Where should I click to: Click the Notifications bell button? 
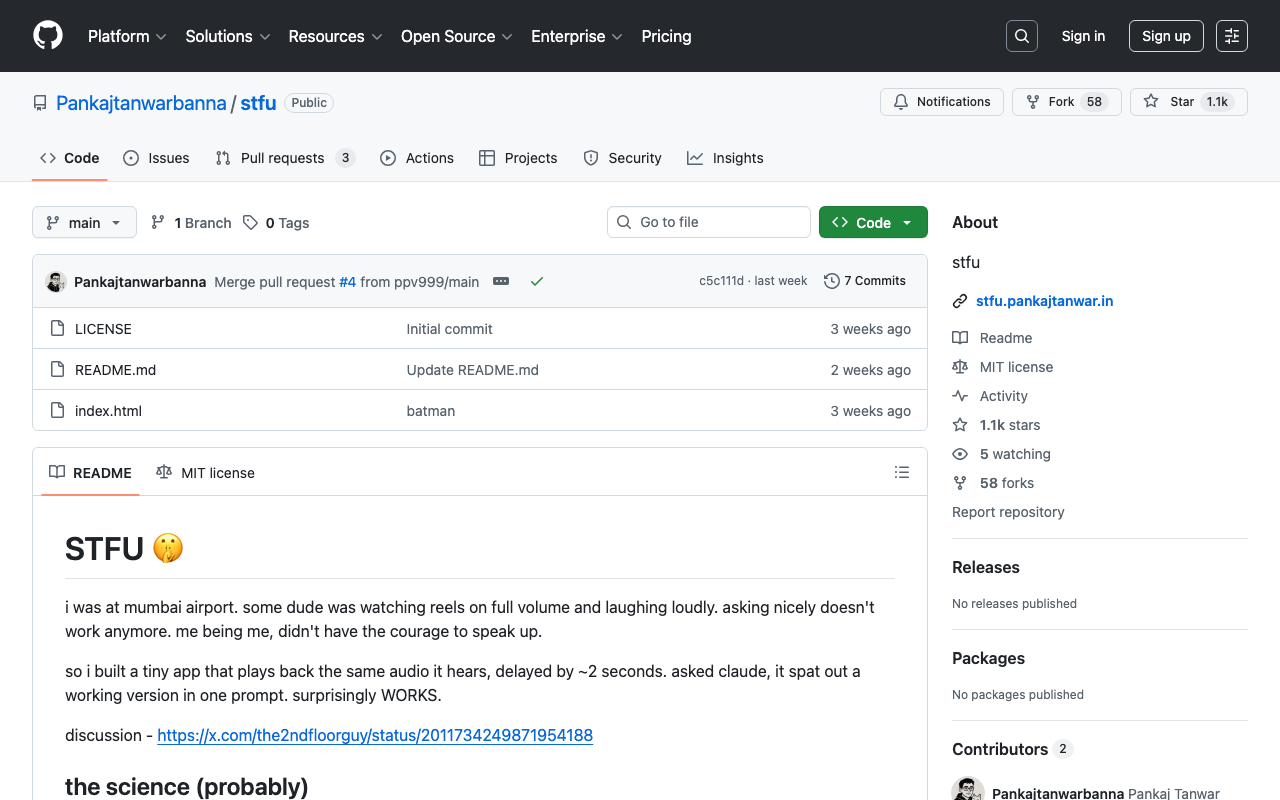pyautogui.click(x=941, y=102)
